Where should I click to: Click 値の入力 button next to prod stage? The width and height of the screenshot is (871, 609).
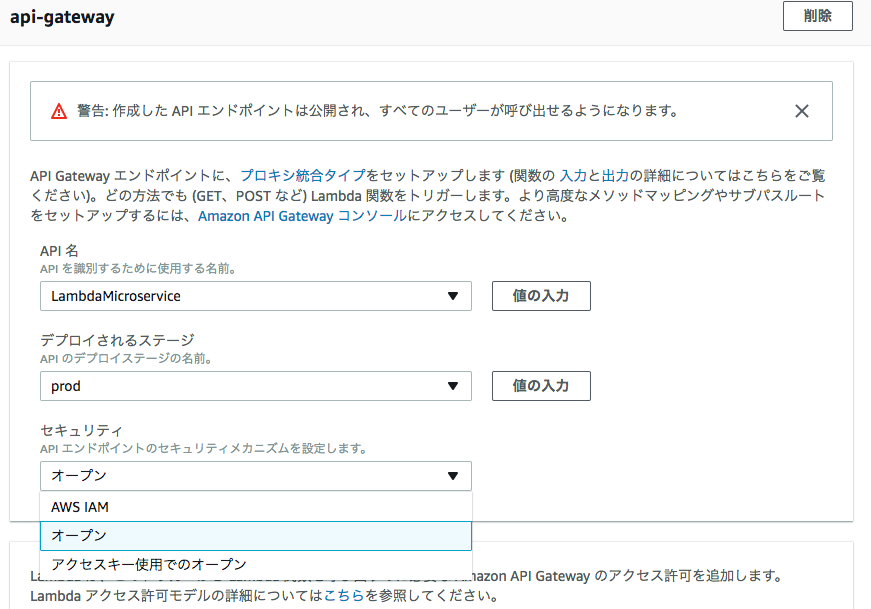(x=541, y=386)
